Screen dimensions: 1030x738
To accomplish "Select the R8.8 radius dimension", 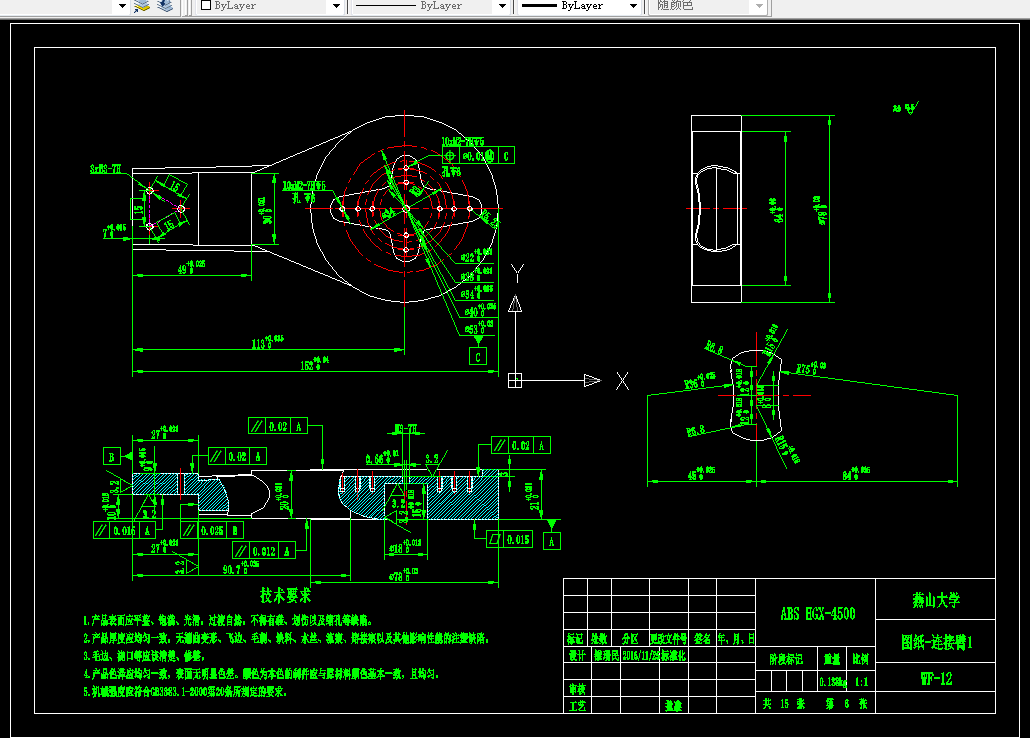I will (714, 347).
